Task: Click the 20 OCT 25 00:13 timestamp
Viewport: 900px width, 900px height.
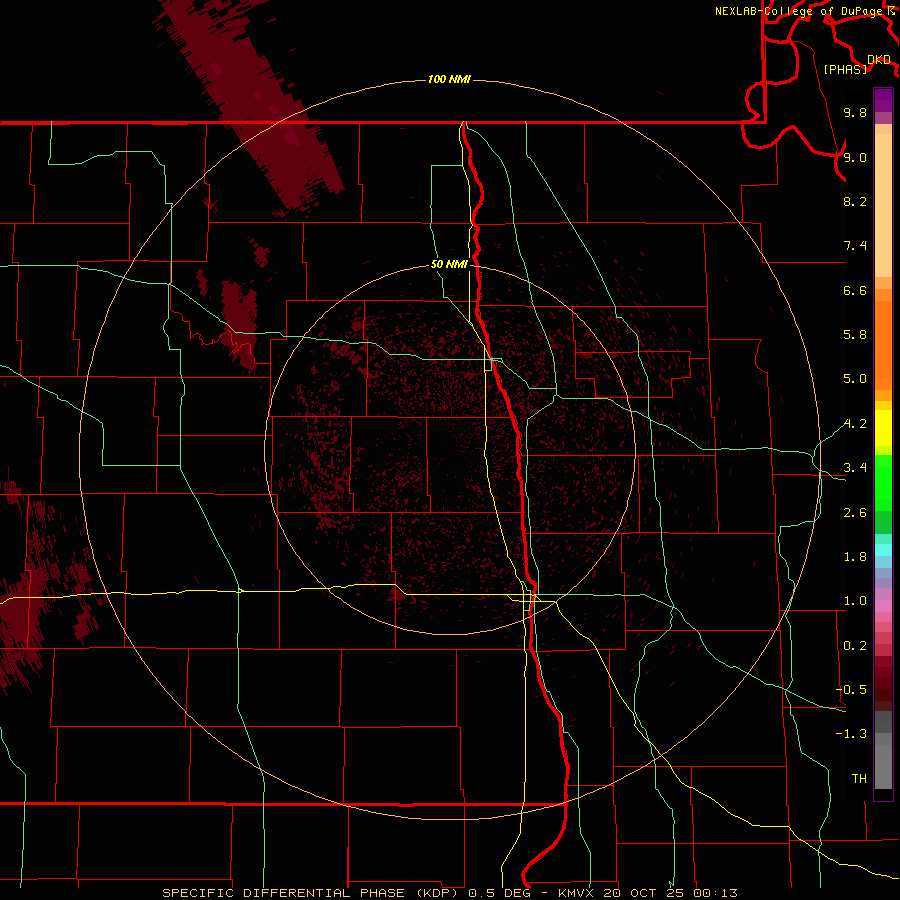Action: [670, 893]
